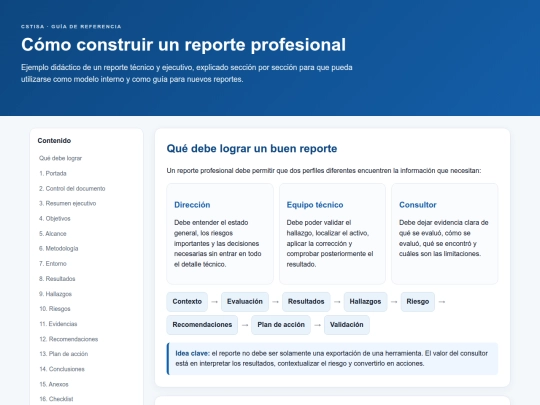Jump to '7. Entorno' section
Viewport: 540px width, 405px height.
53,263
